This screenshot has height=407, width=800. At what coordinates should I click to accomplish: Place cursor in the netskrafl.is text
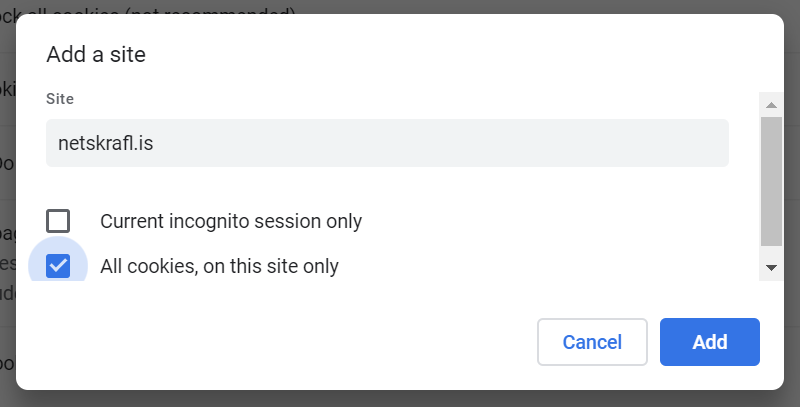105,143
